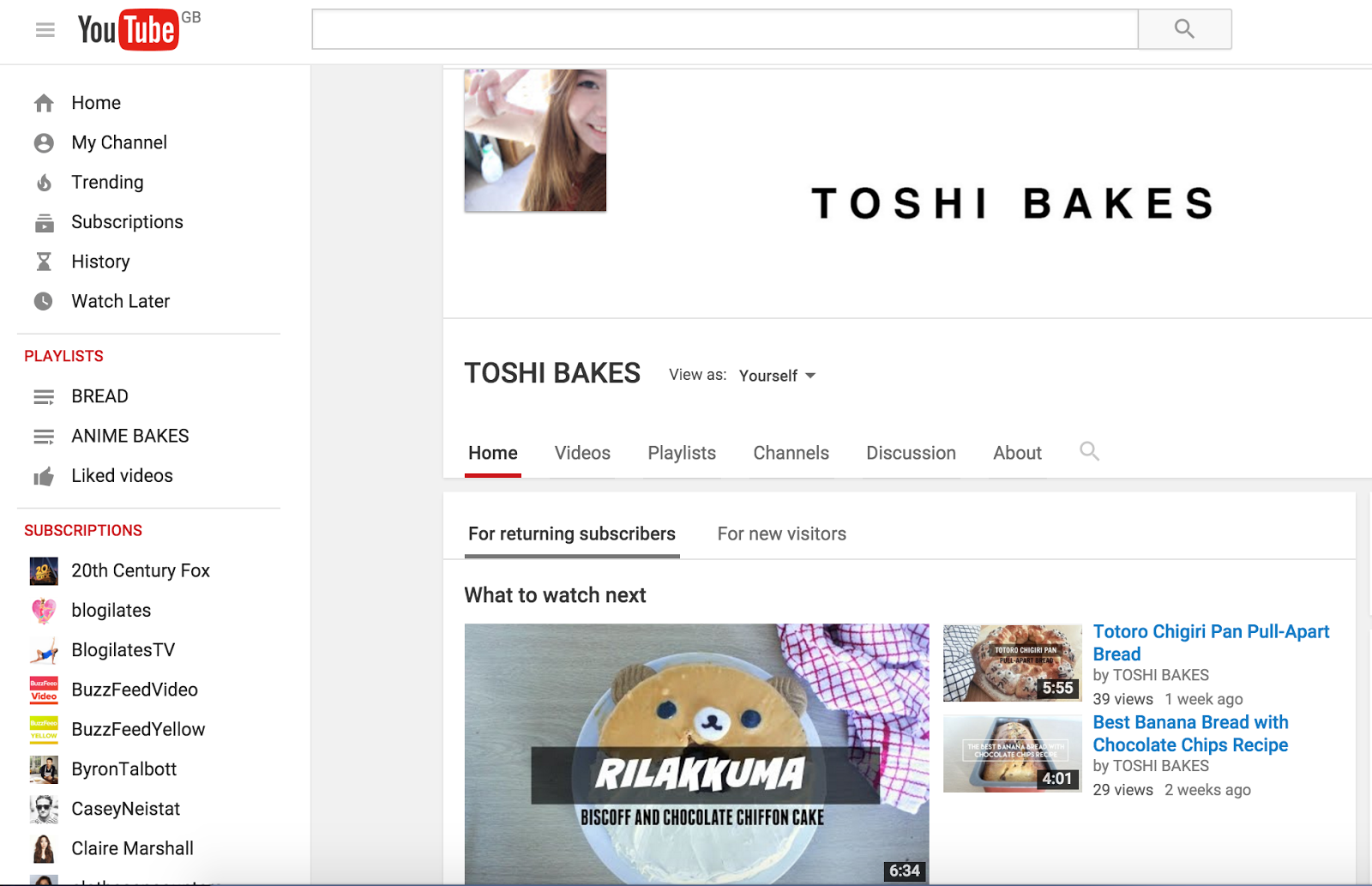
Task: Select the For new visitors tab
Action: click(782, 534)
